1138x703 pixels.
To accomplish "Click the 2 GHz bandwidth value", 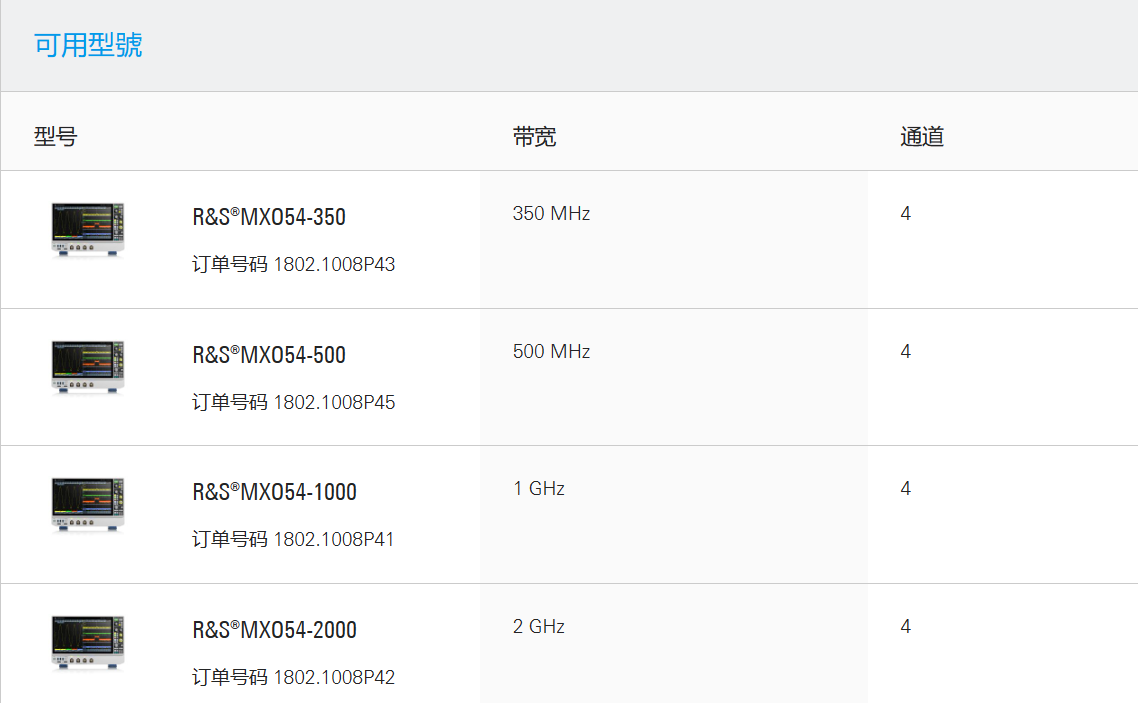I will 538,627.
